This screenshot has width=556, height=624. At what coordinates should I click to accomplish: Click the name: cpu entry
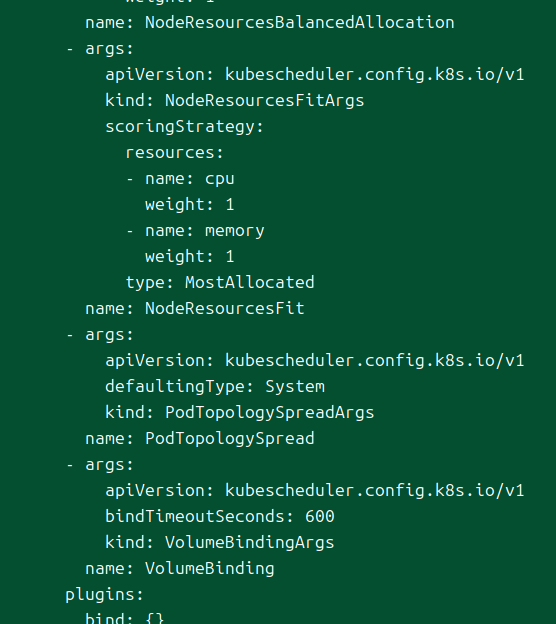pyautogui.click(x=189, y=179)
